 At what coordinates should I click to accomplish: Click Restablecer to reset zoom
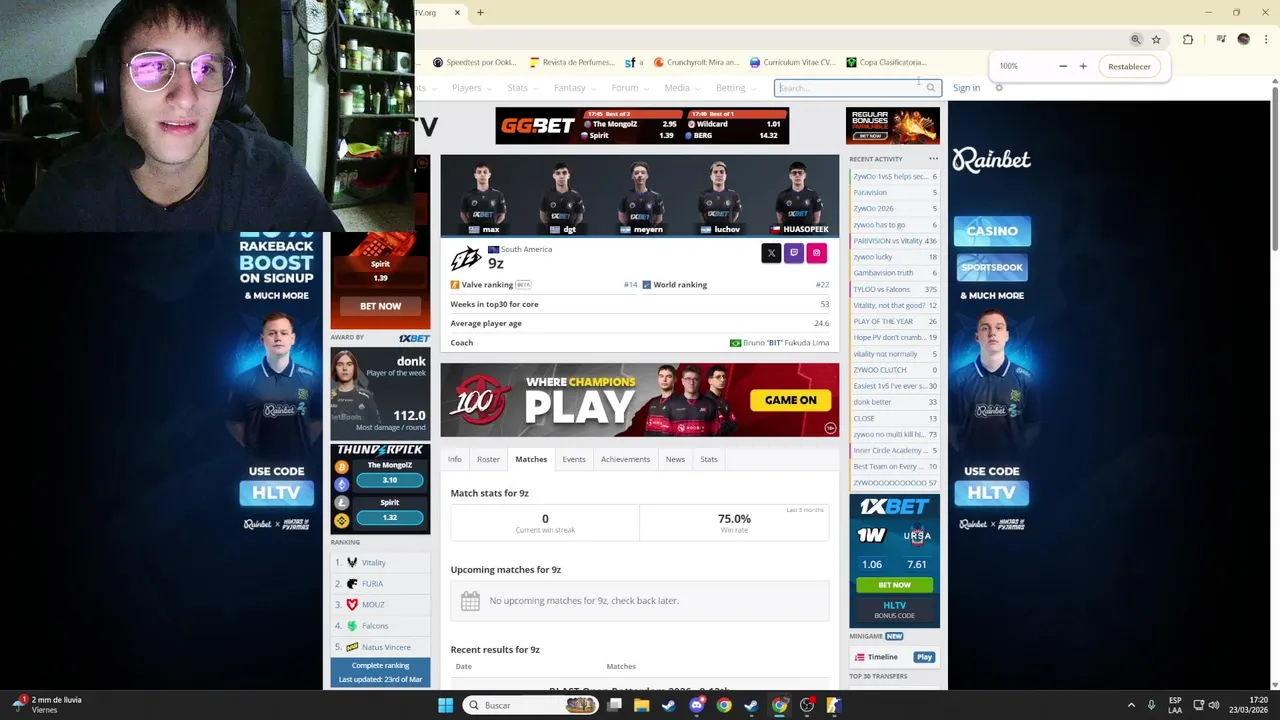coord(1129,66)
